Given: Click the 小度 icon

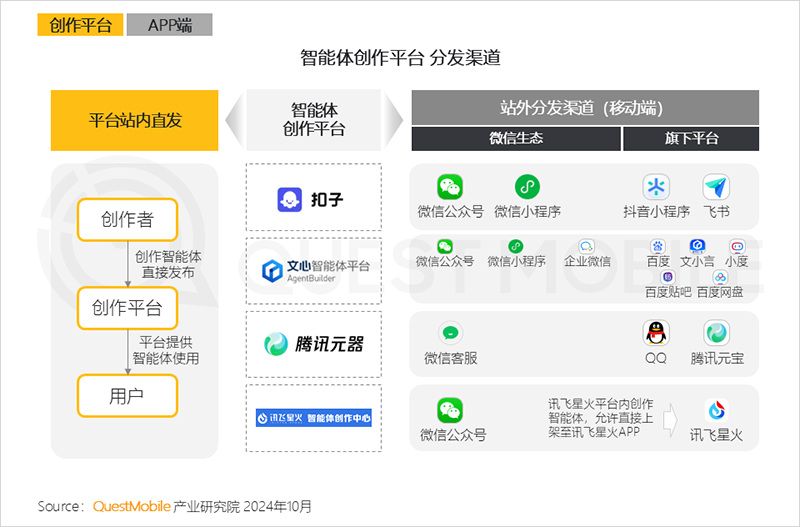Looking at the screenshot, I should 737,245.
